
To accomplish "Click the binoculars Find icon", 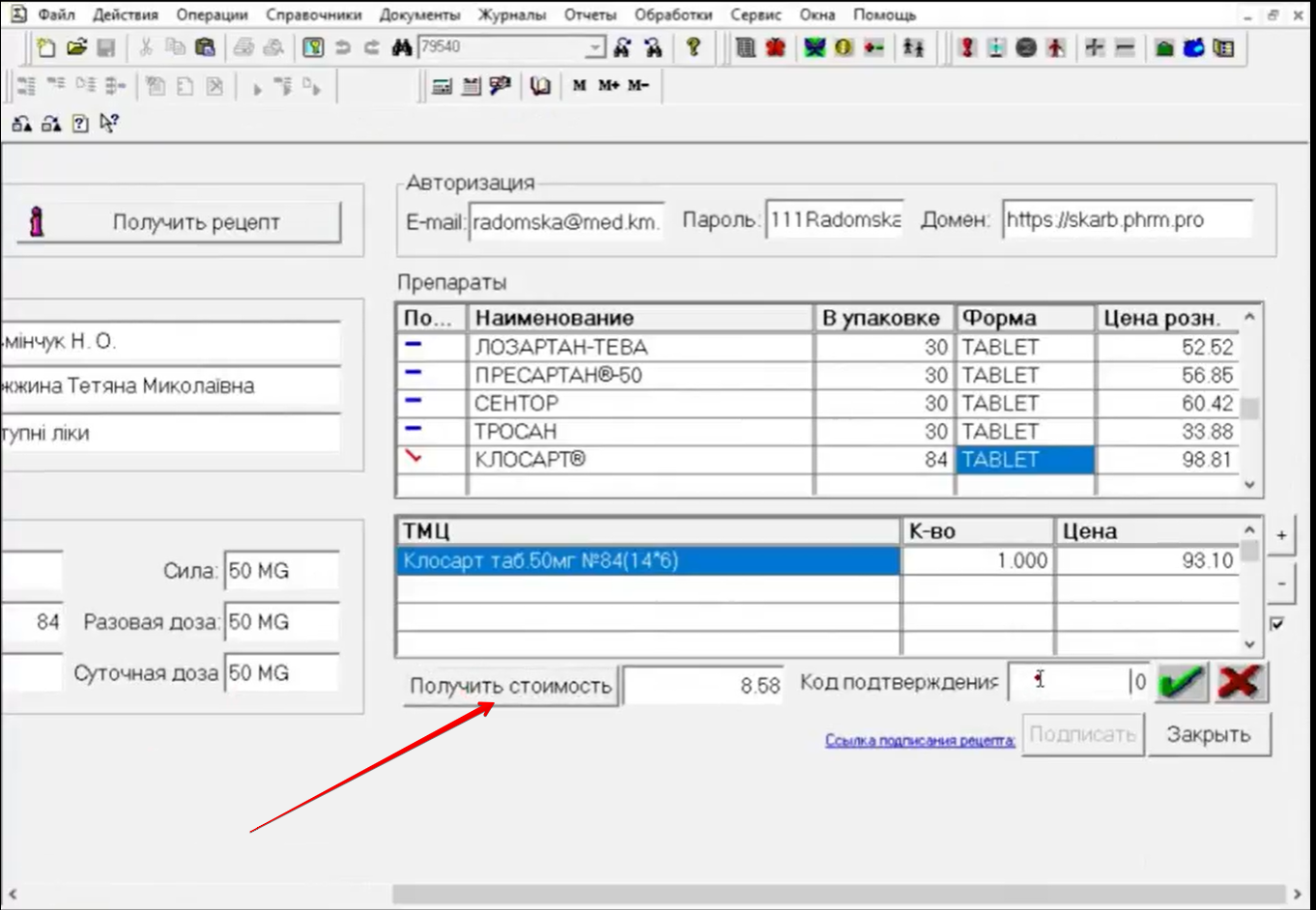I will (x=402, y=47).
